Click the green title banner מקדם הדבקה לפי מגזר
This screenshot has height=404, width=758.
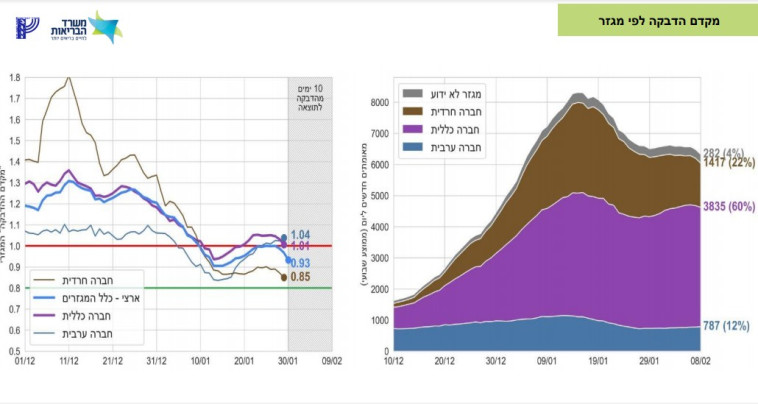click(x=653, y=19)
